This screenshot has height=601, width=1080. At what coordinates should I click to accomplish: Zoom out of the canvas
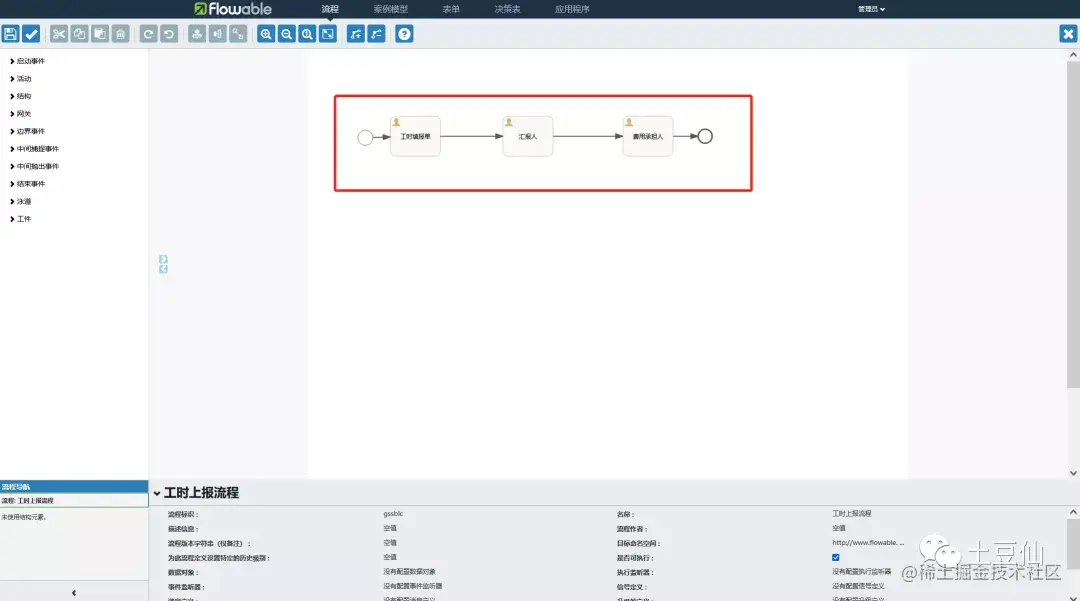coord(287,34)
